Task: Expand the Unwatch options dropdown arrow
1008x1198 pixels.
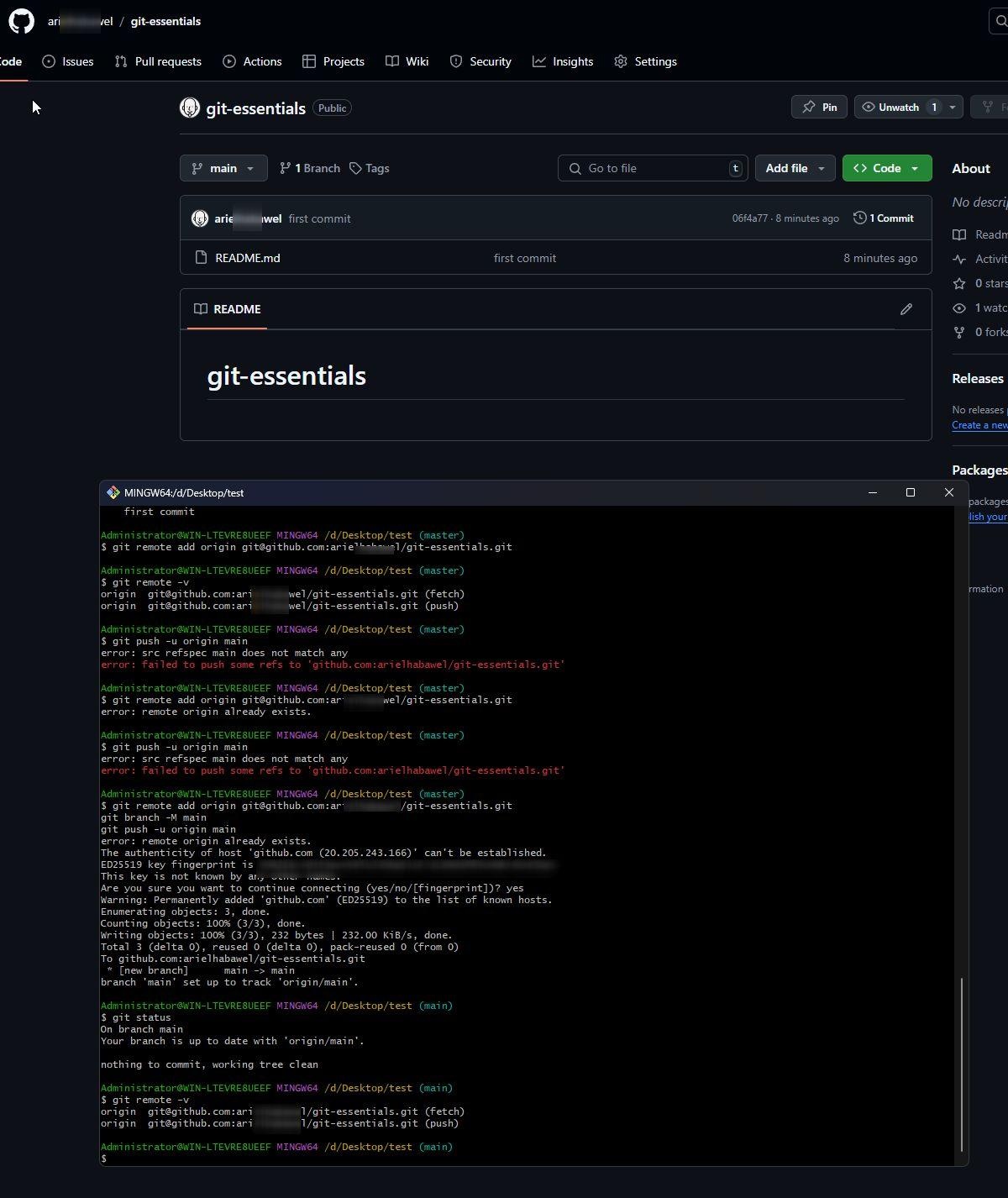Action: click(x=952, y=107)
